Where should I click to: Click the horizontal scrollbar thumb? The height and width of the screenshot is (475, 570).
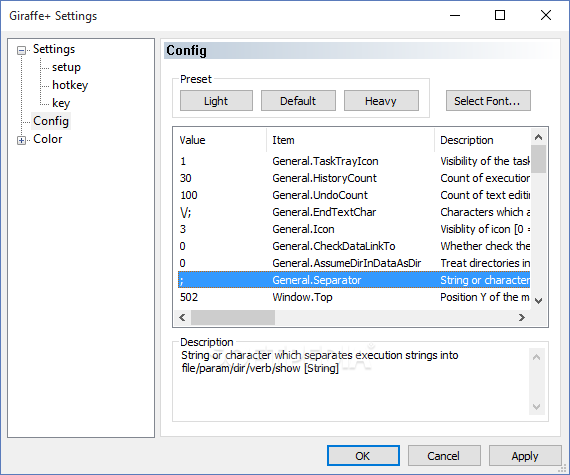[x=233, y=318]
